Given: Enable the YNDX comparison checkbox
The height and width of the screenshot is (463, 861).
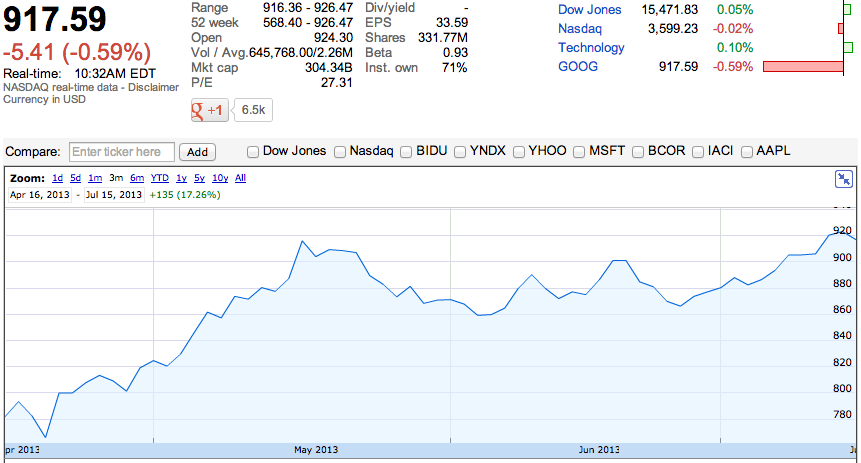Looking at the screenshot, I should (460, 152).
